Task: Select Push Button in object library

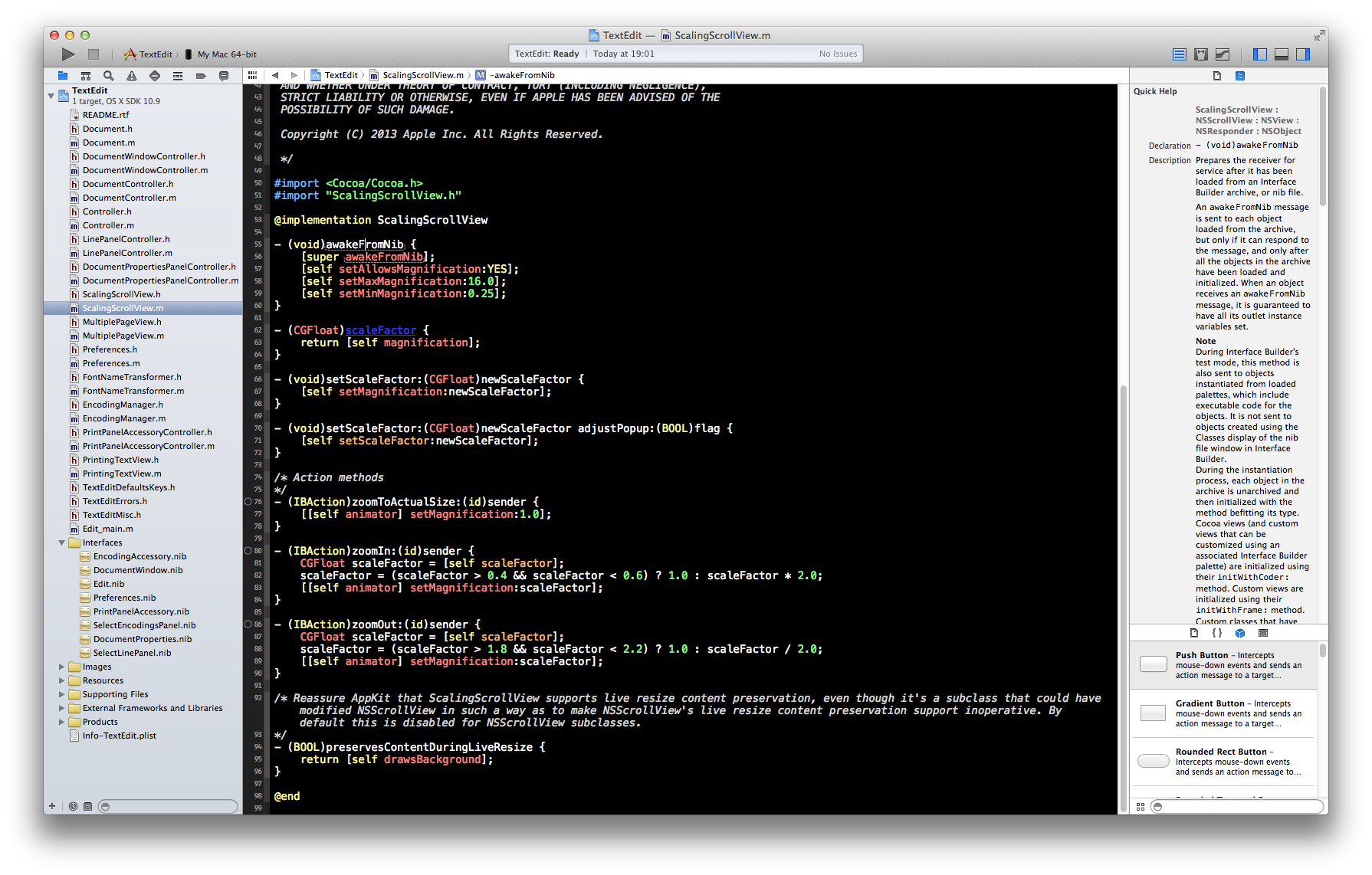Action: pos(1223,665)
